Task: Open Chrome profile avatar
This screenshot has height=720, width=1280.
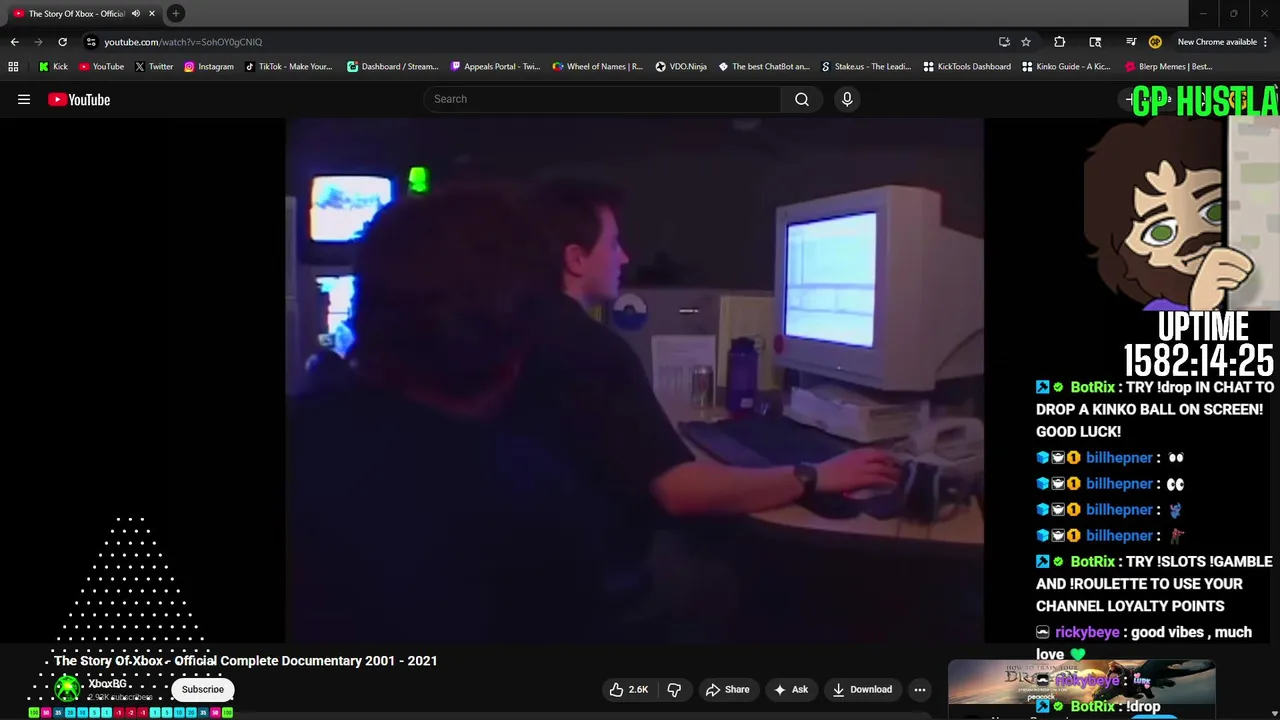Action: point(1155,42)
